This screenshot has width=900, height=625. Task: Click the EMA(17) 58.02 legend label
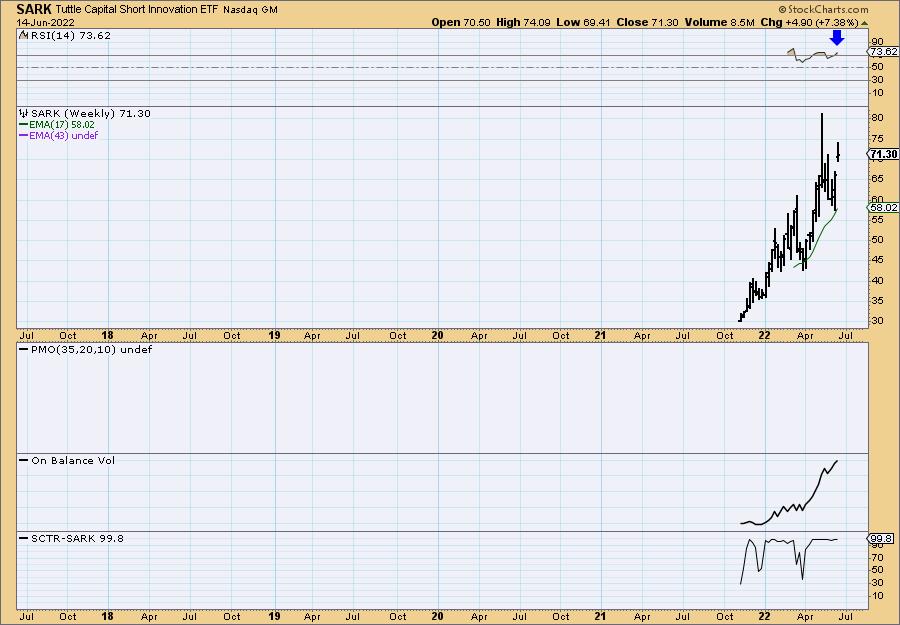pyautogui.click(x=62, y=125)
